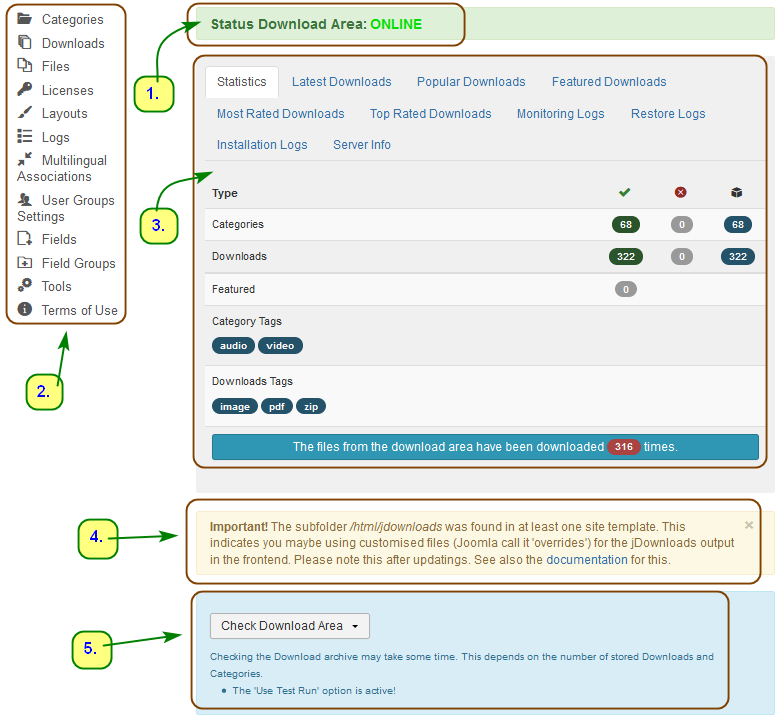Select the Statistics tab
This screenshot has height=722, width=782.
point(242,82)
